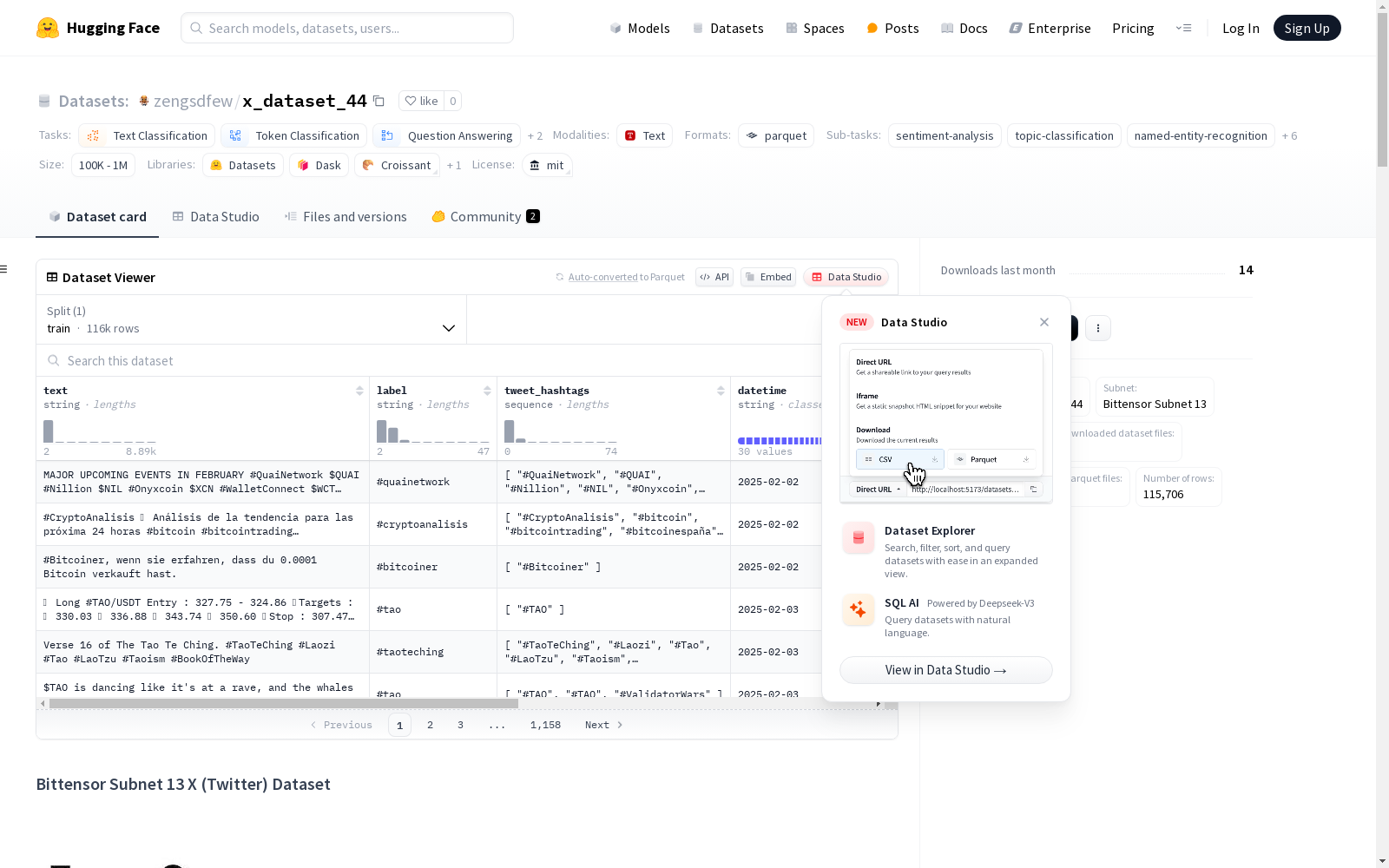
Task: Click the 100K - 1M size tag
Action: 103,165
